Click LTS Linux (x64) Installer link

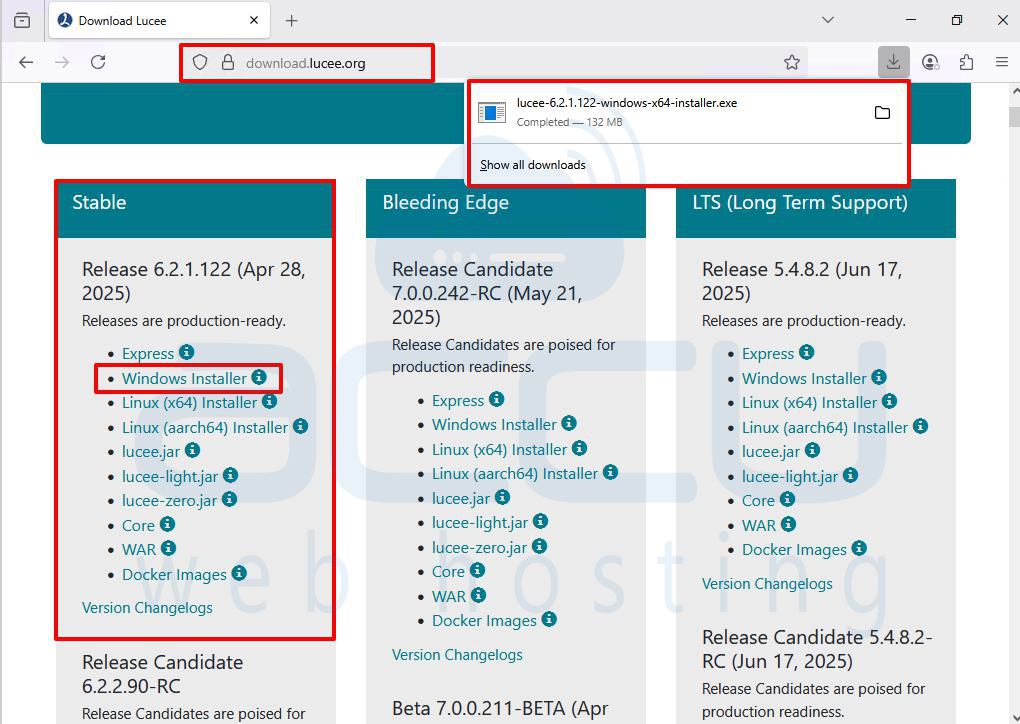click(x=809, y=403)
